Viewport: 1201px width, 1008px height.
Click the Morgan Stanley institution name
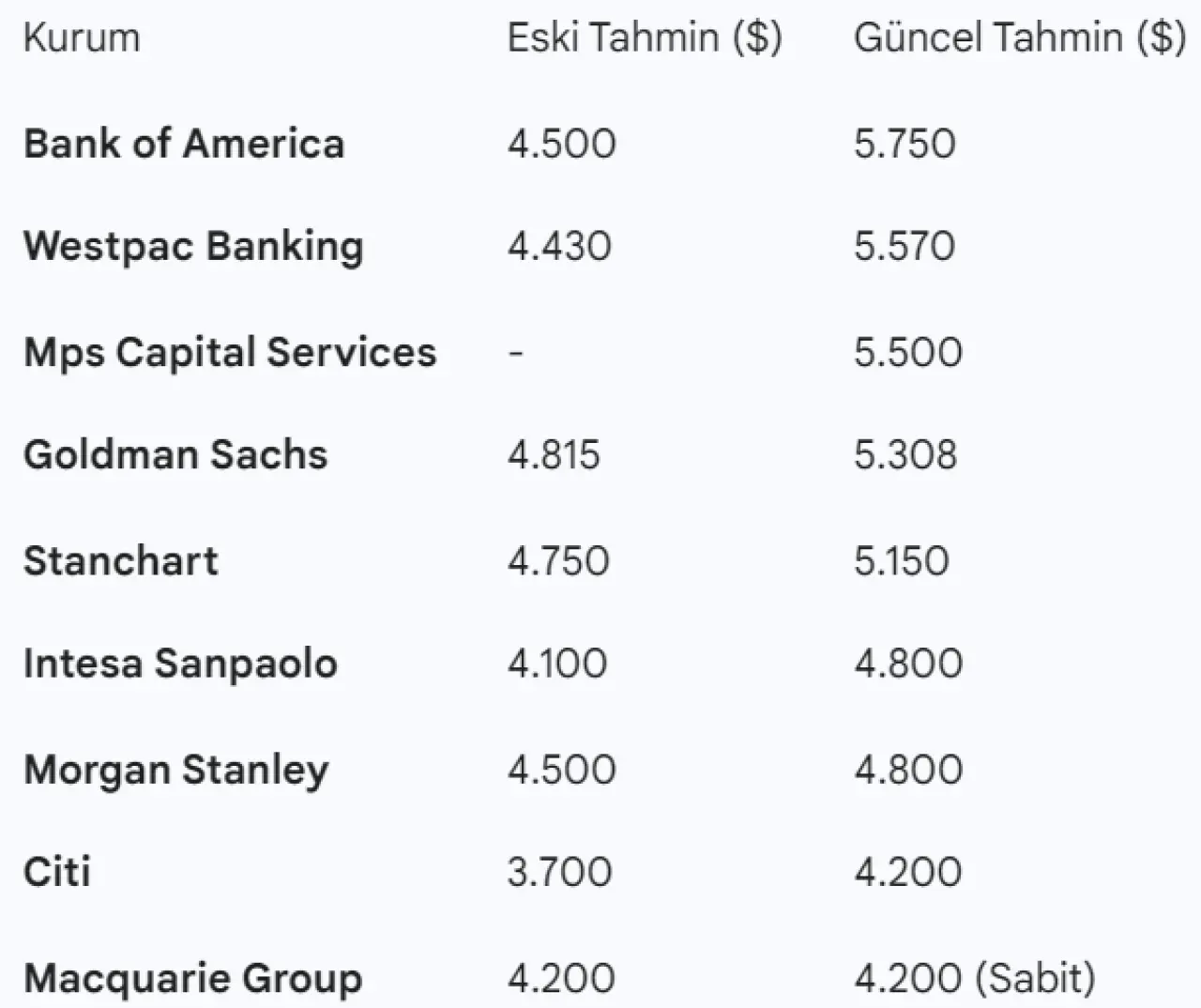pyautogui.click(x=176, y=770)
